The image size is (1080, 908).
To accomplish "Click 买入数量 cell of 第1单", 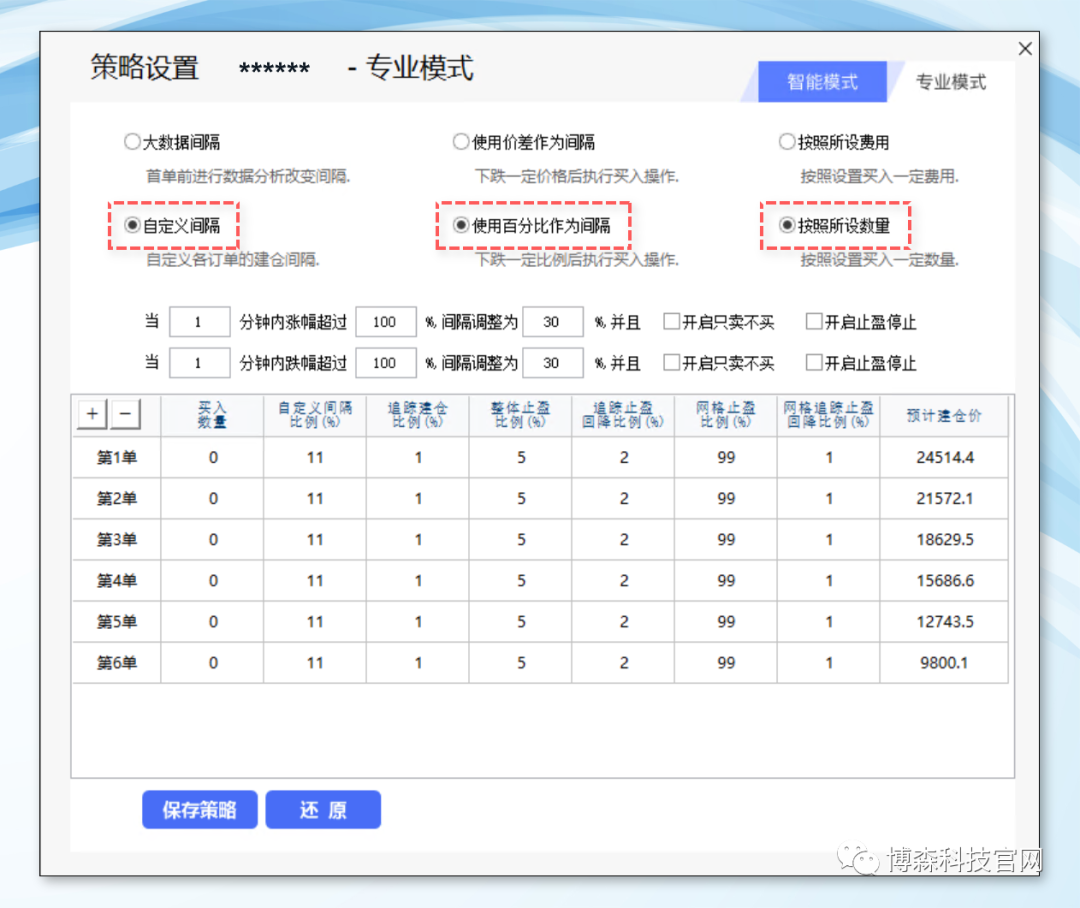I will pyautogui.click(x=213, y=457).
